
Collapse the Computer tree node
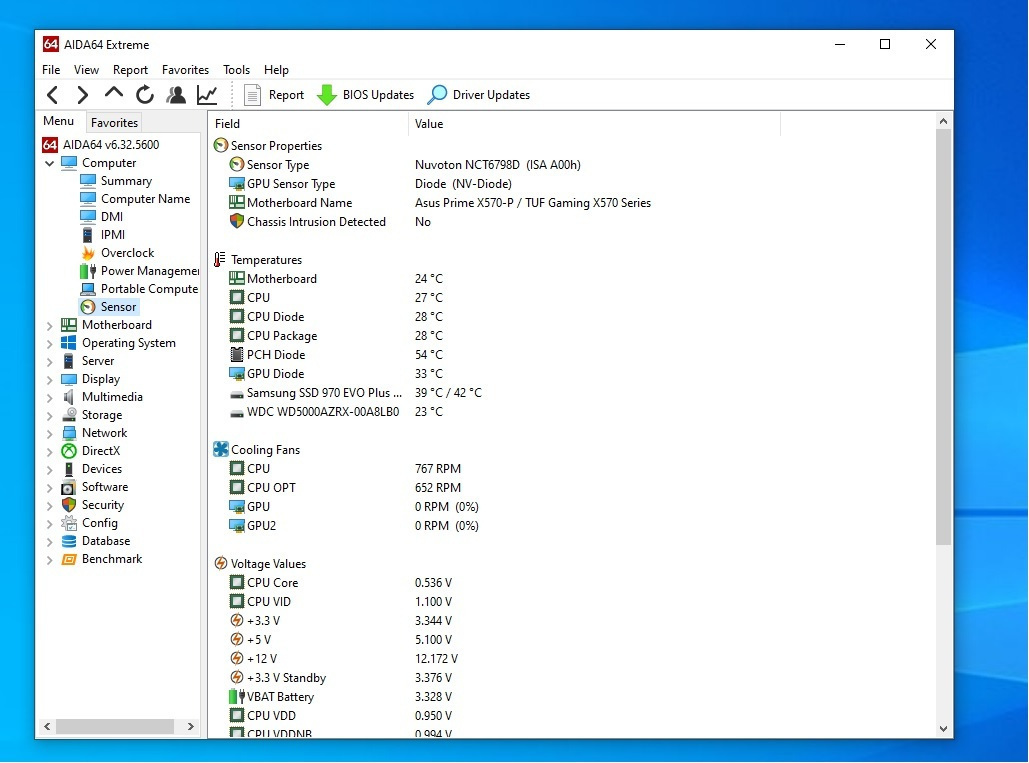[49, 163]
